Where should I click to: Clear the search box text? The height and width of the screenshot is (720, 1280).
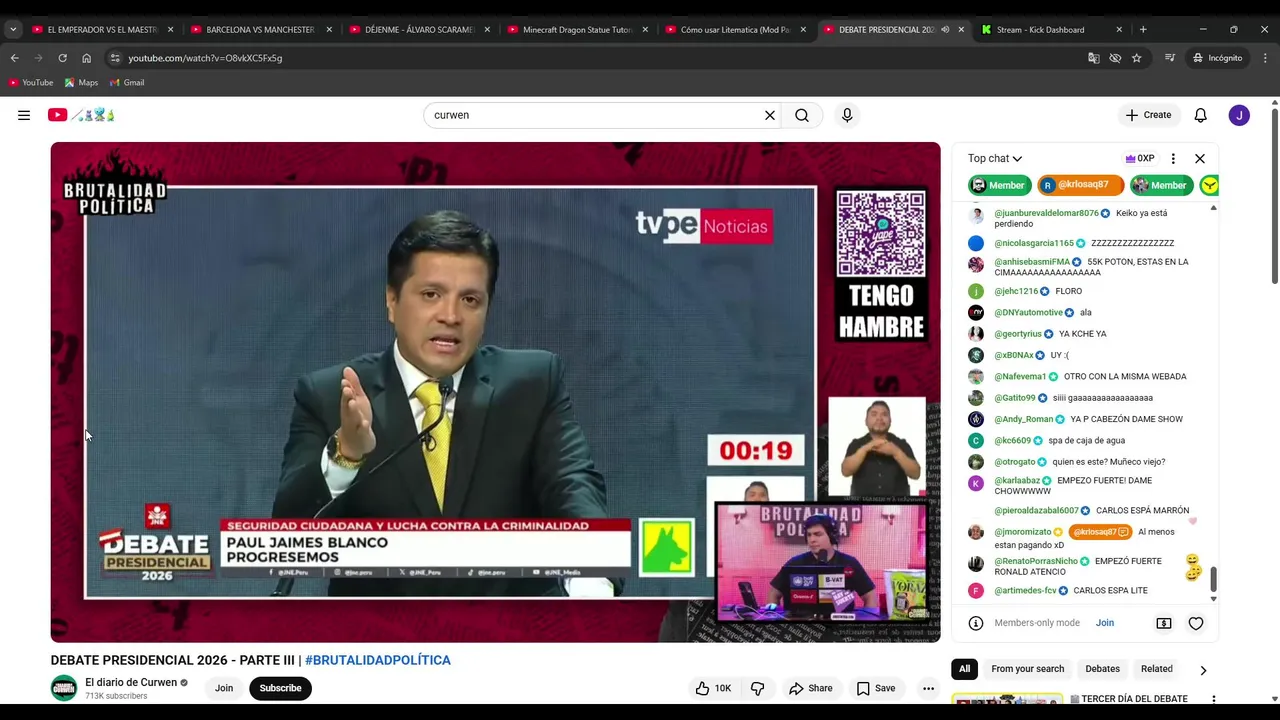[770, 115]
